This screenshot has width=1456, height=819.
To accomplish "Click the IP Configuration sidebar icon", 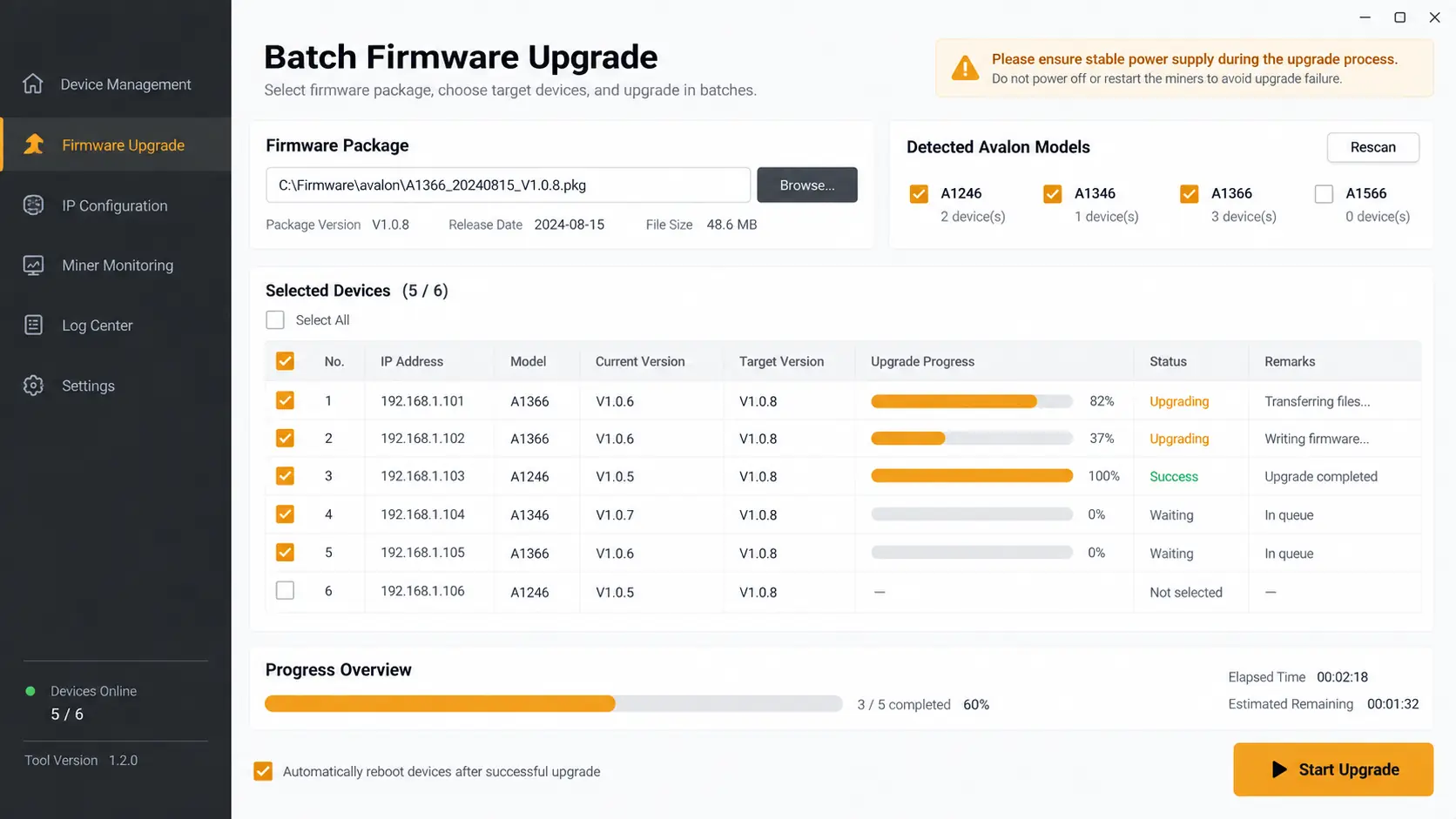I will (33, 205).
